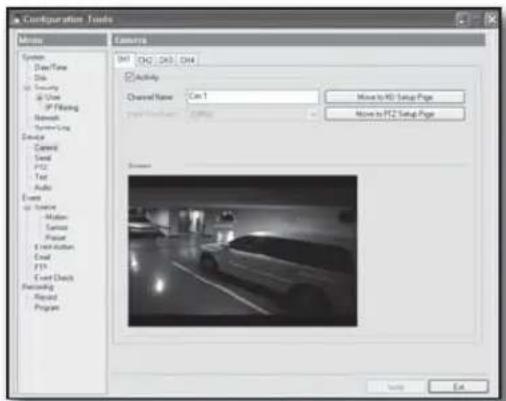The width and height of the screenshot is (506, 401).
Task: Open the Serial item under Device
Action: 42,157
